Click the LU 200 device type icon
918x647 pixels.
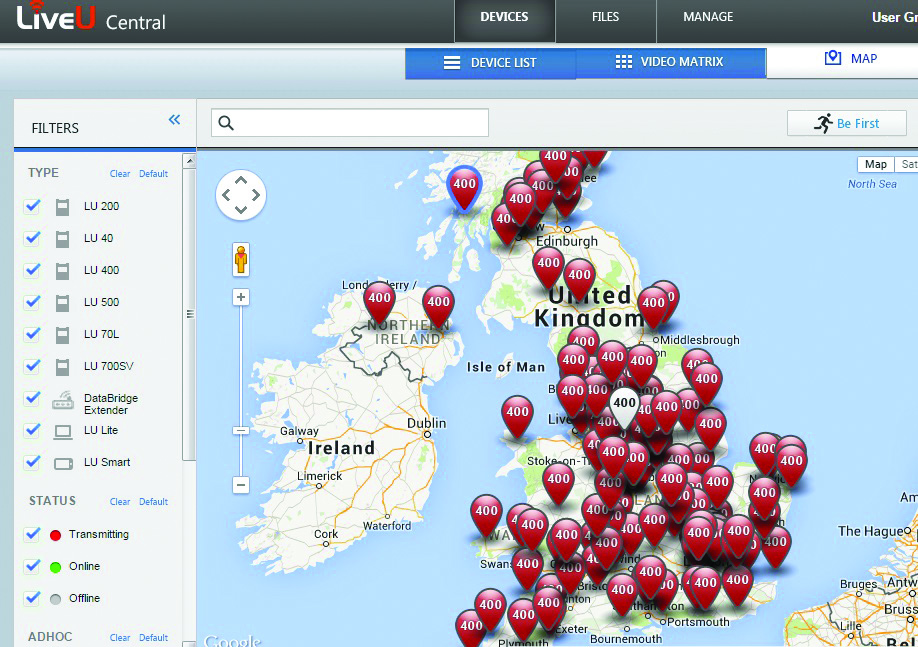pos(62,207)
